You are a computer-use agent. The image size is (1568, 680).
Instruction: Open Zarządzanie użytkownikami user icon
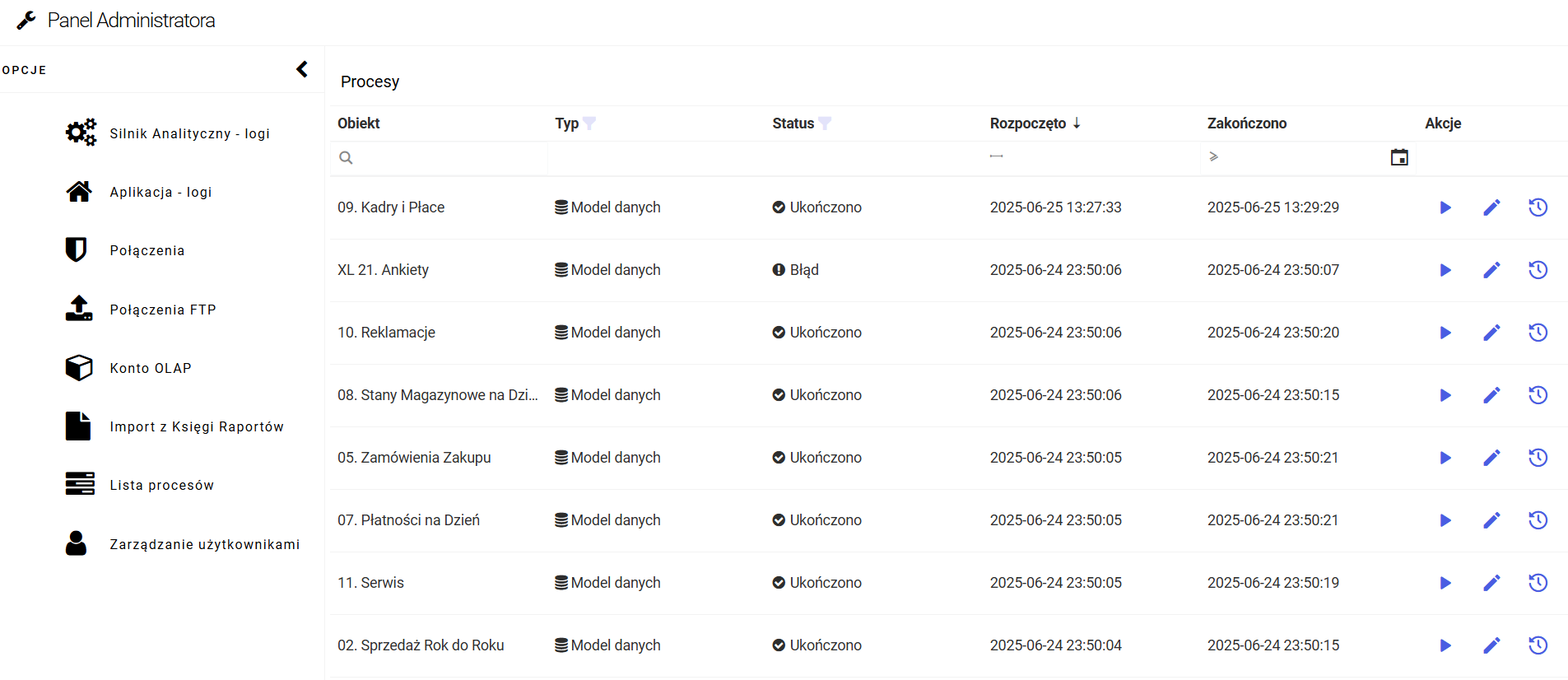click(x=77, y=543)
